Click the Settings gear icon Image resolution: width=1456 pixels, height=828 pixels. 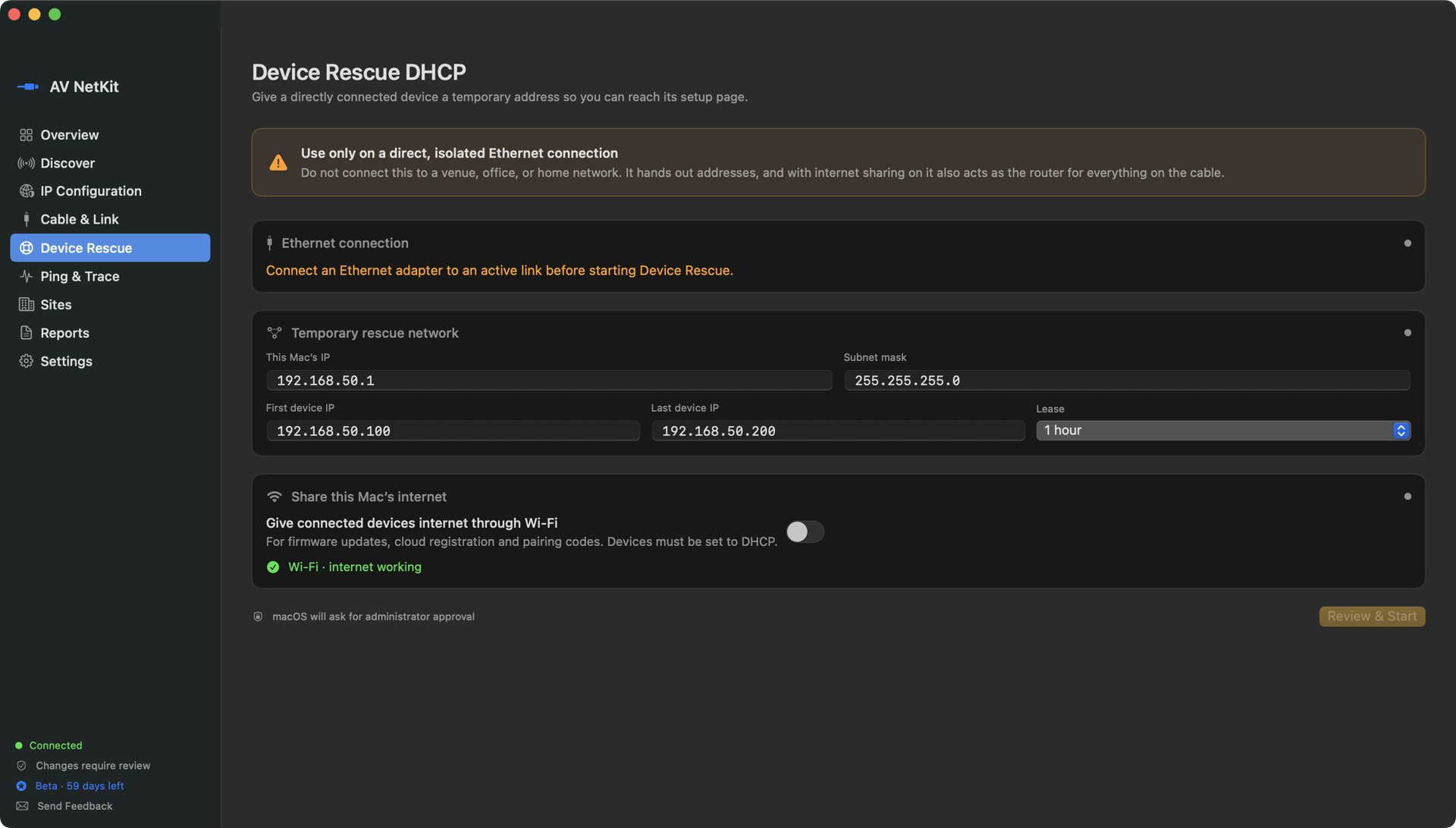(26, 361)
